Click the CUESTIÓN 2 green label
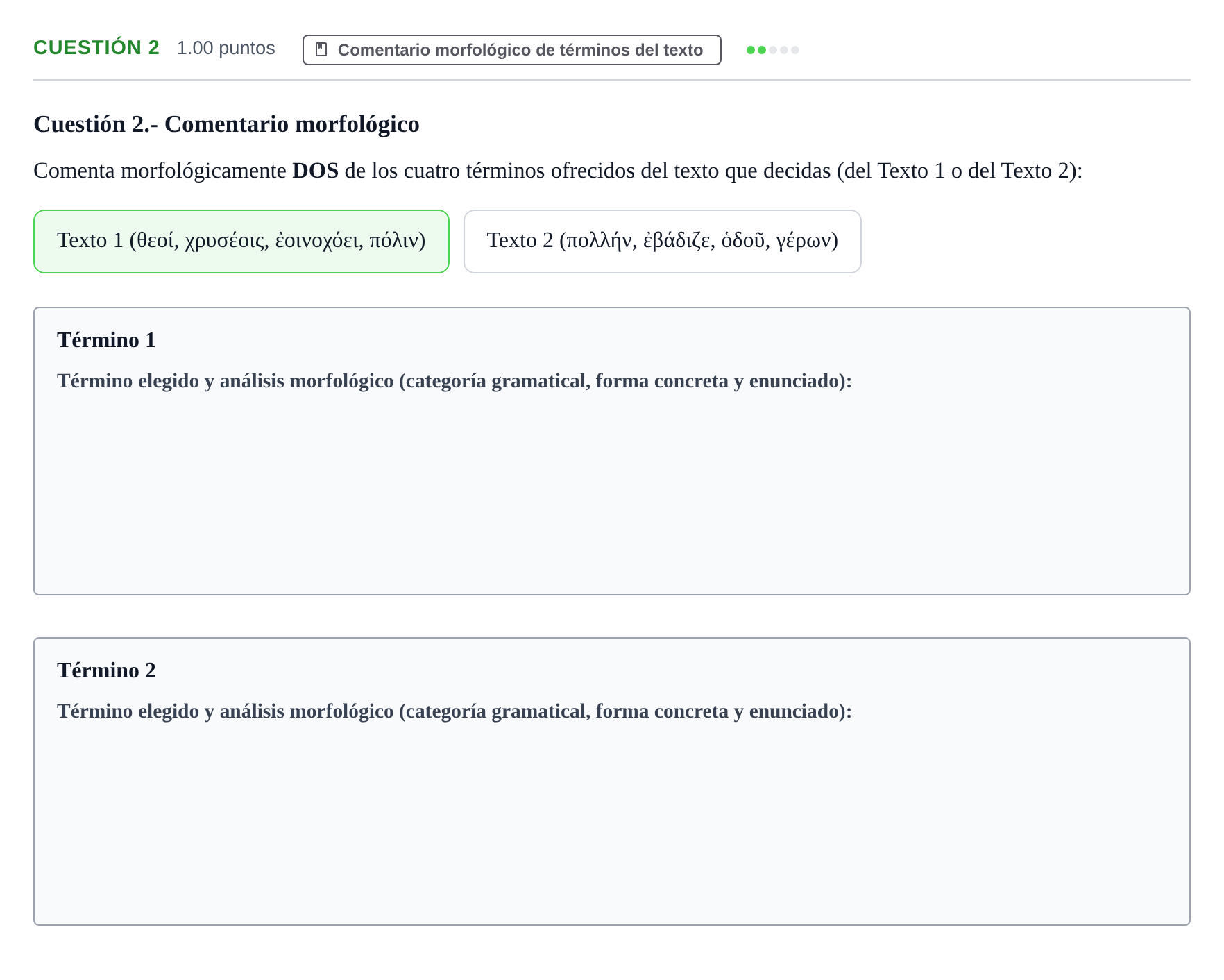1224x980 pixels. [96, 48]
